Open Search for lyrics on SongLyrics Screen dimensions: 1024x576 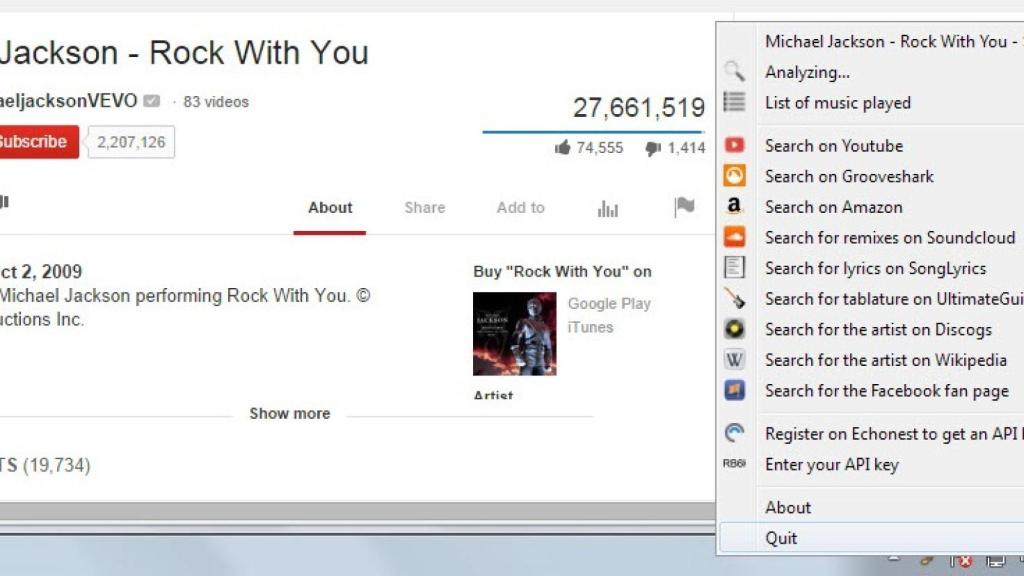tap(876, 268)
